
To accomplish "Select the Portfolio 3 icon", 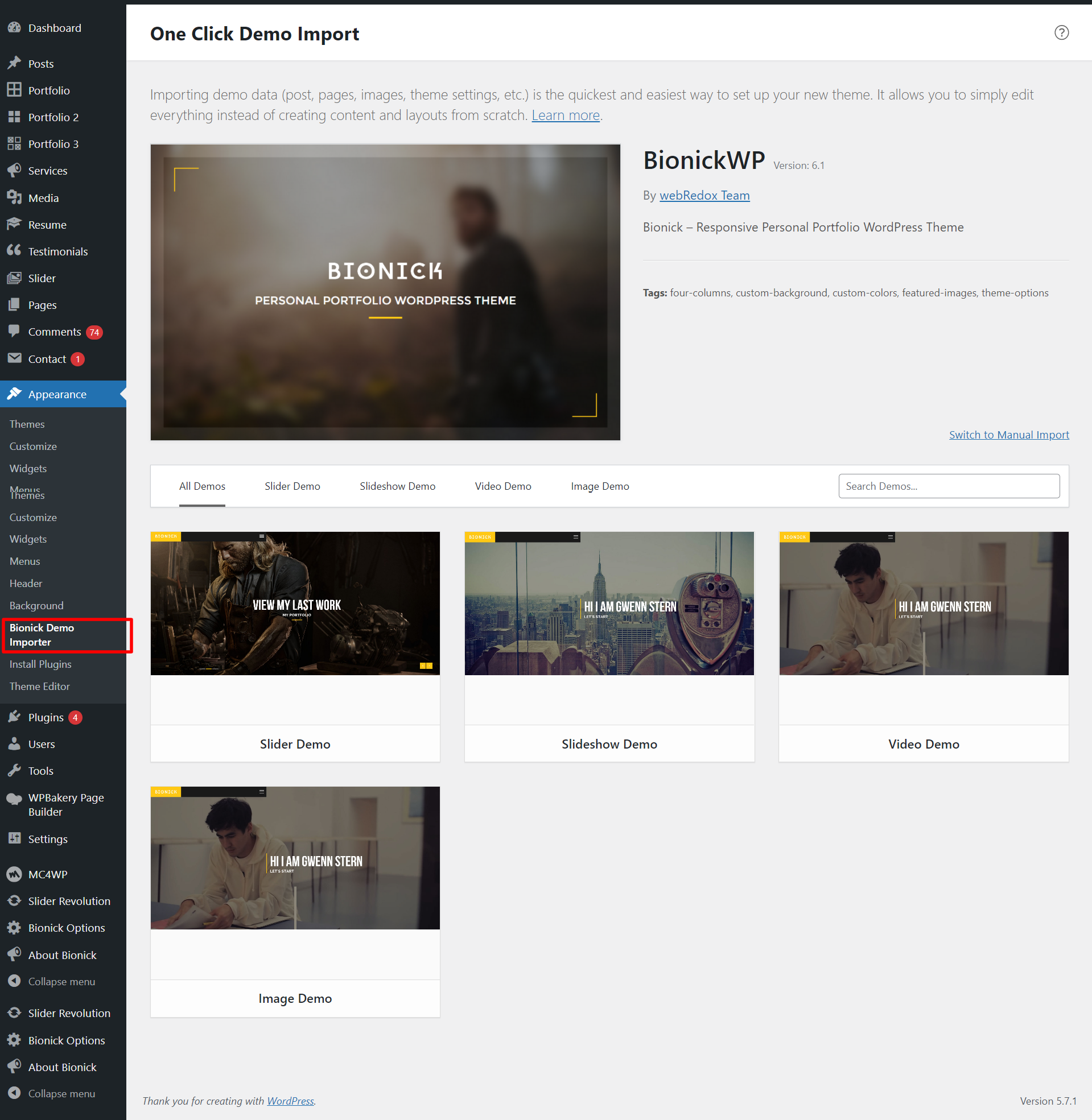I will pyautogui.click(x=14, y=144).
